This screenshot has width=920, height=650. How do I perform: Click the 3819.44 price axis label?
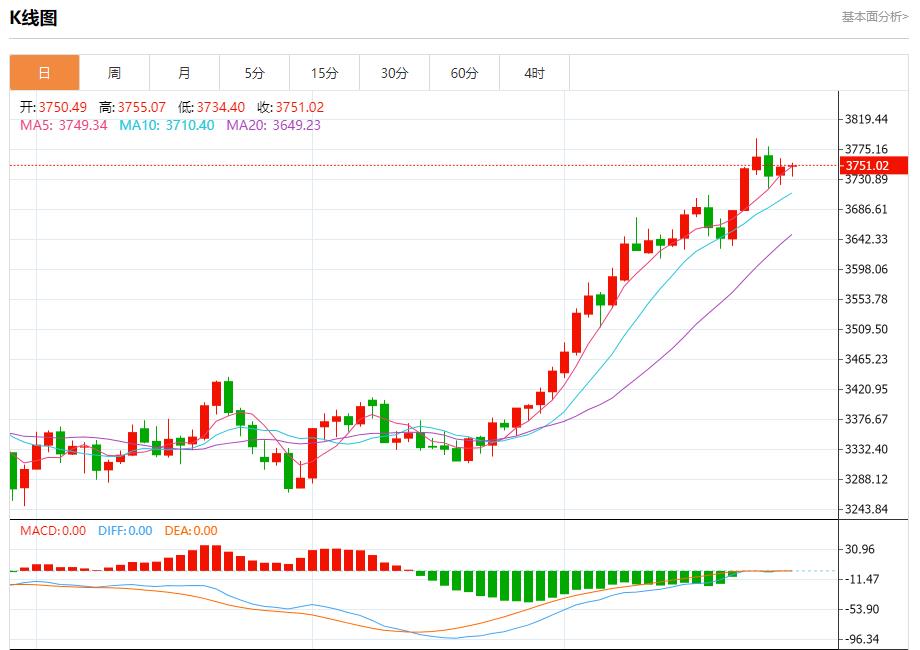[866, 119]
